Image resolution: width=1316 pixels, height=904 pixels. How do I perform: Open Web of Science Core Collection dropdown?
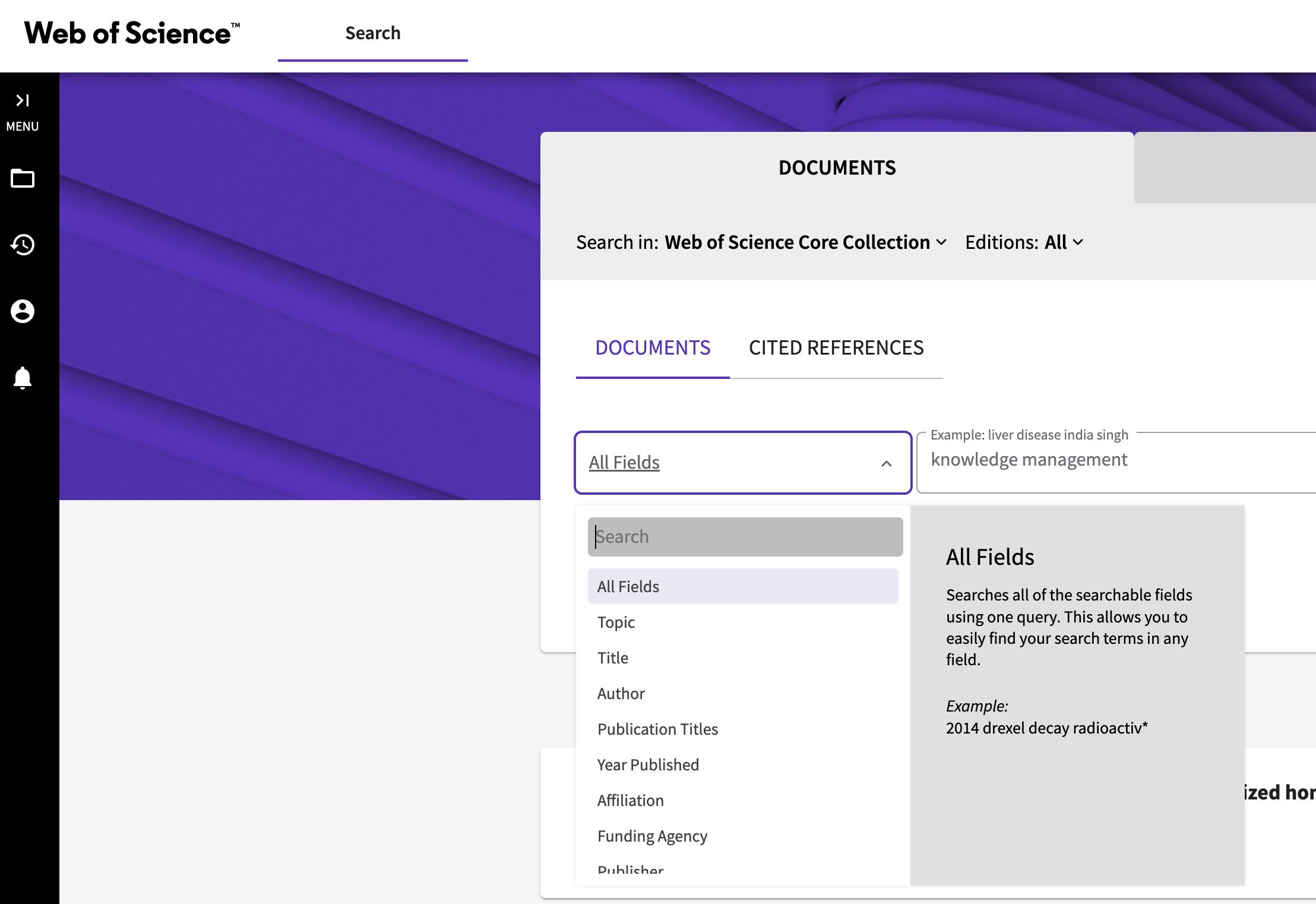pyautogui.click(x=806, y=242)
